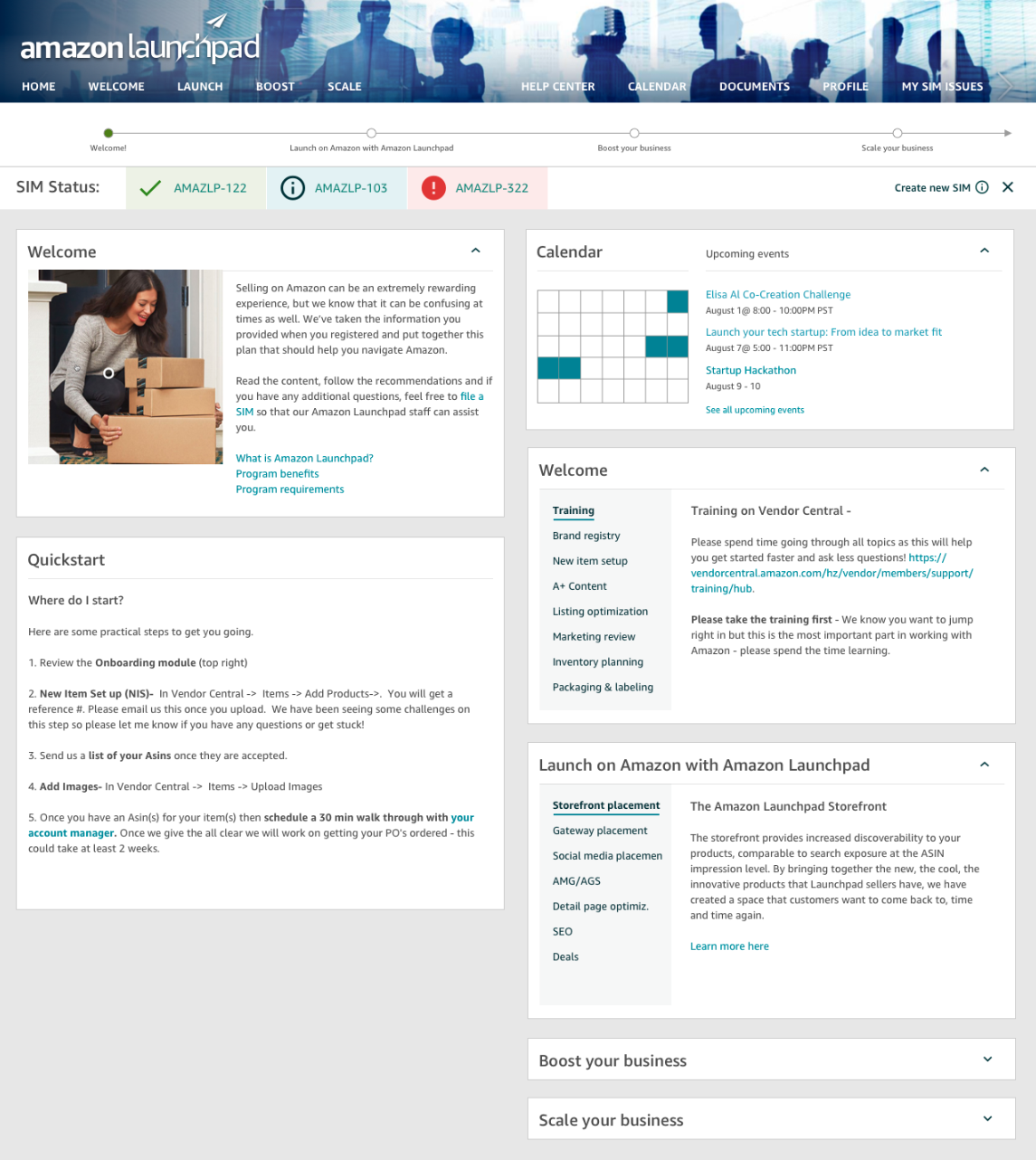Click See all upcoming events

(x=755, y=409)
